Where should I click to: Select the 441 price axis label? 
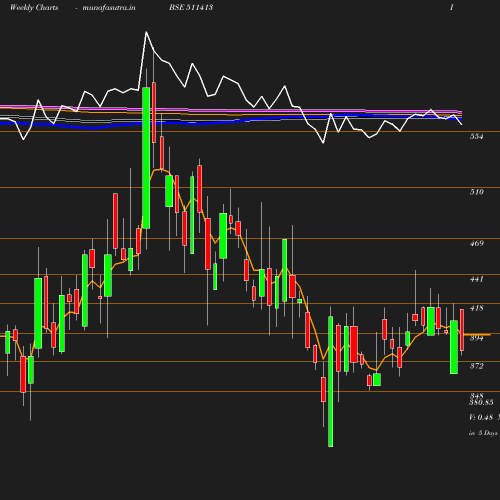[477, 279]
